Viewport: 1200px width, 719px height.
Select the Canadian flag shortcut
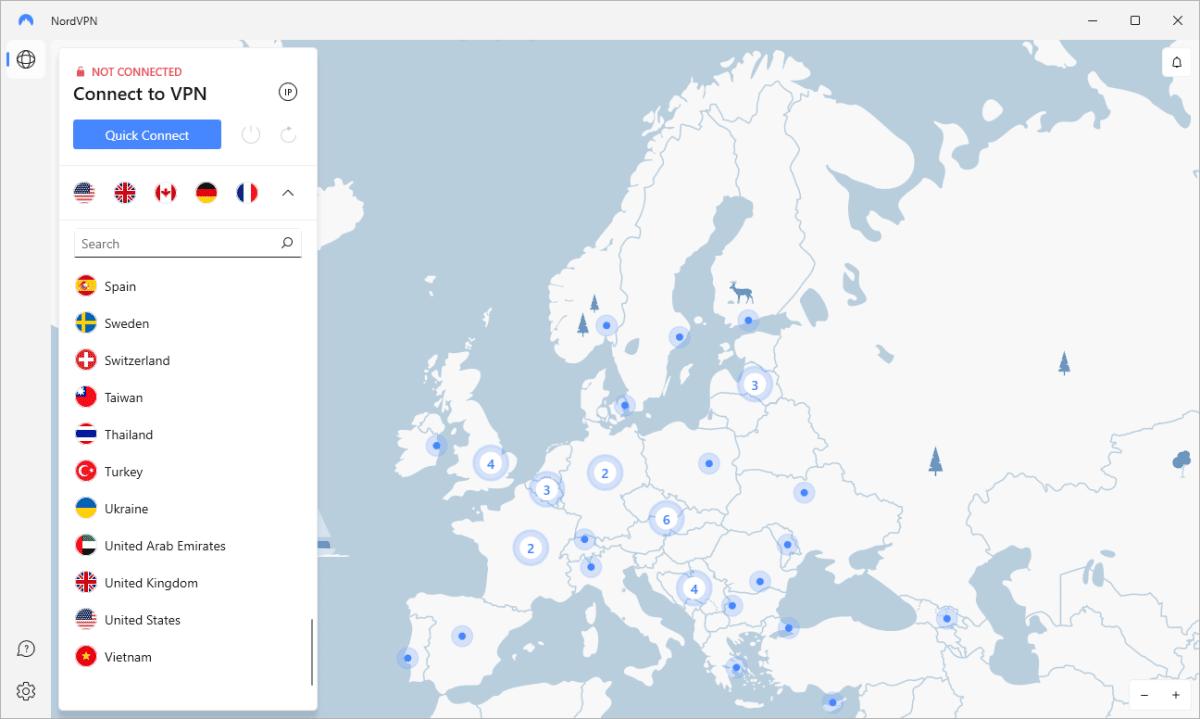pos(165,193)
